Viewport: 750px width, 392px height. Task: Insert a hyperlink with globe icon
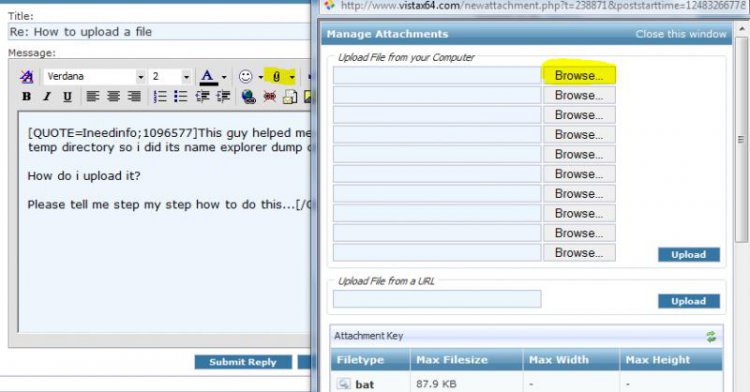point(248,97)
